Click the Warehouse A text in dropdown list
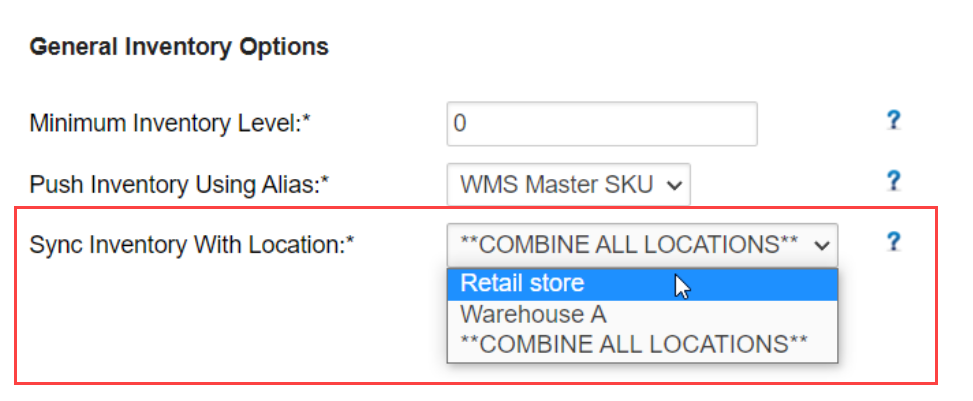Image resolution: width=973 pixels, height=401 pixels. point(533,315)
